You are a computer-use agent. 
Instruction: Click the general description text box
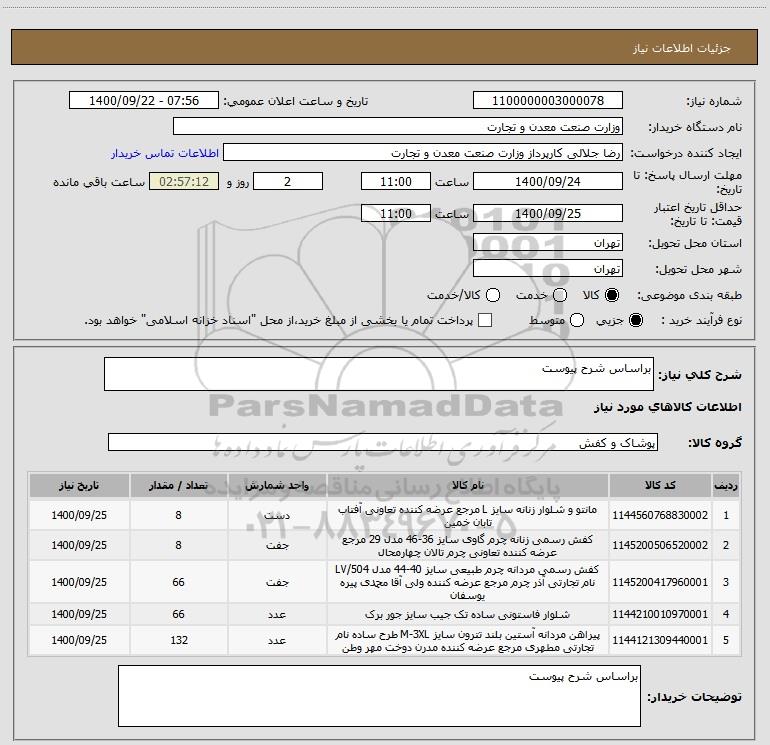point(379,374)
